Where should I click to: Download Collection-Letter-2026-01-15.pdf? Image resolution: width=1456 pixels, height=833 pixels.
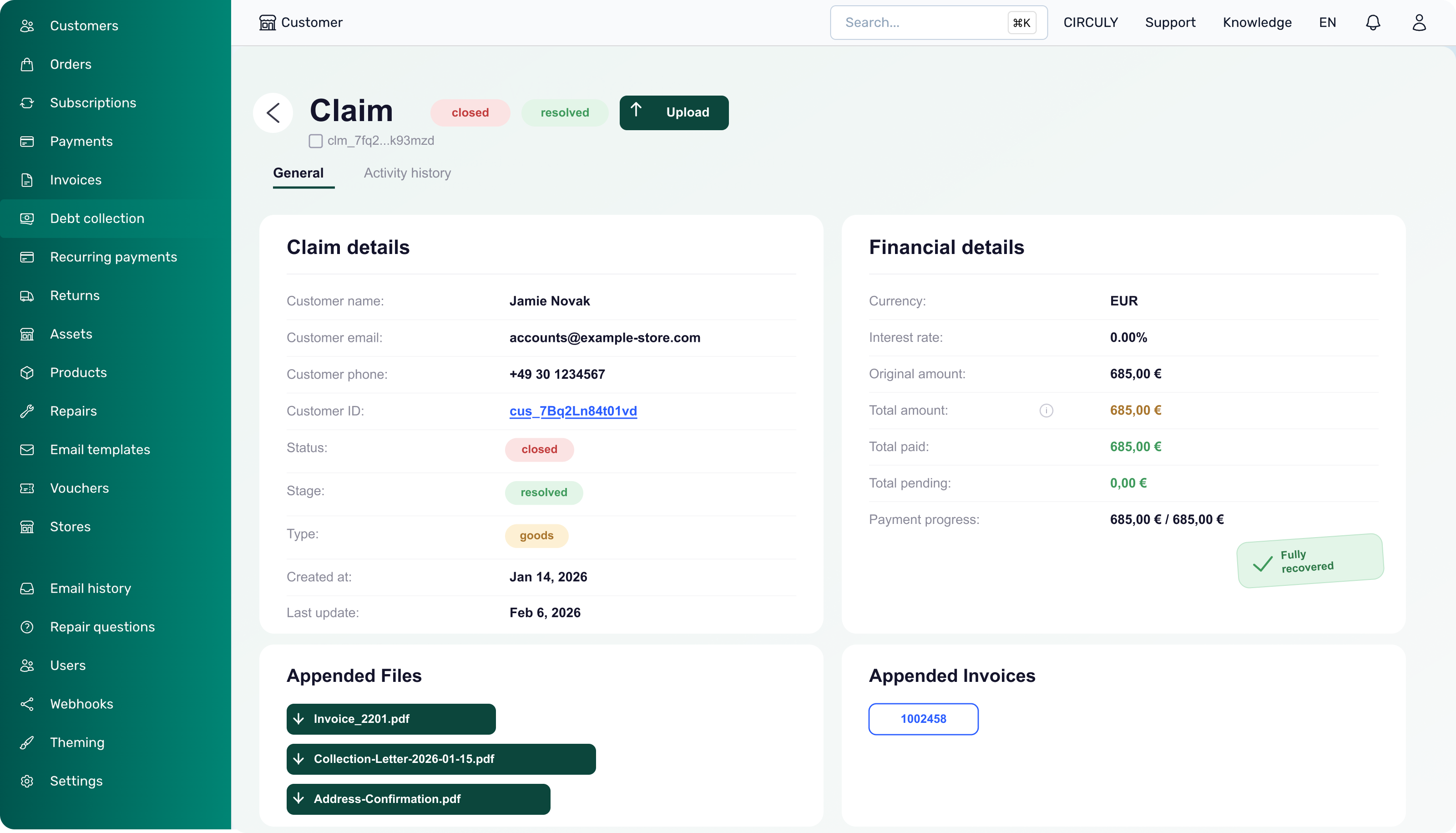pyautogui.click(x=441, y=759)
